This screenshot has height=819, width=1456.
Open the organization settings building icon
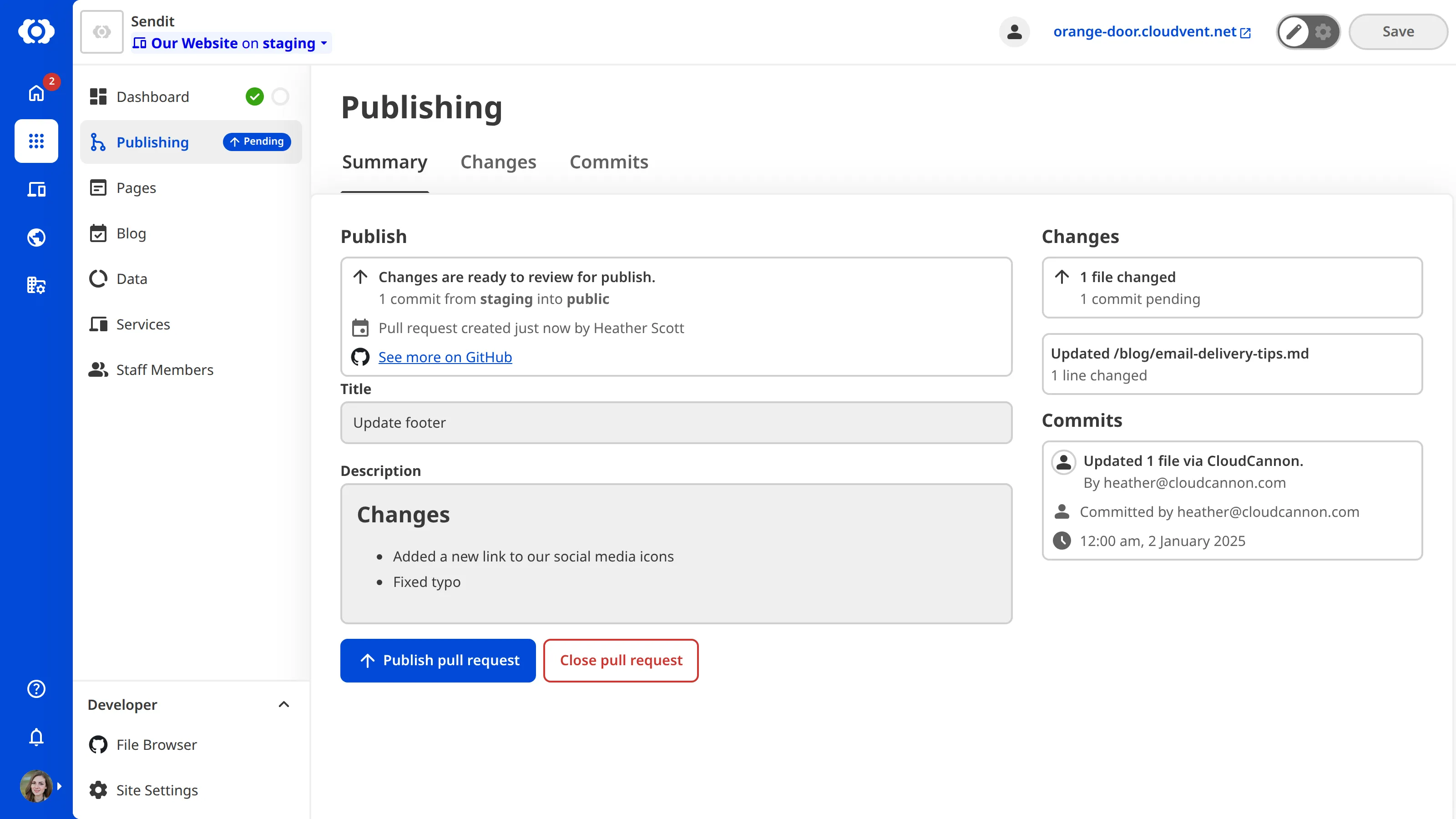[36, 285]
